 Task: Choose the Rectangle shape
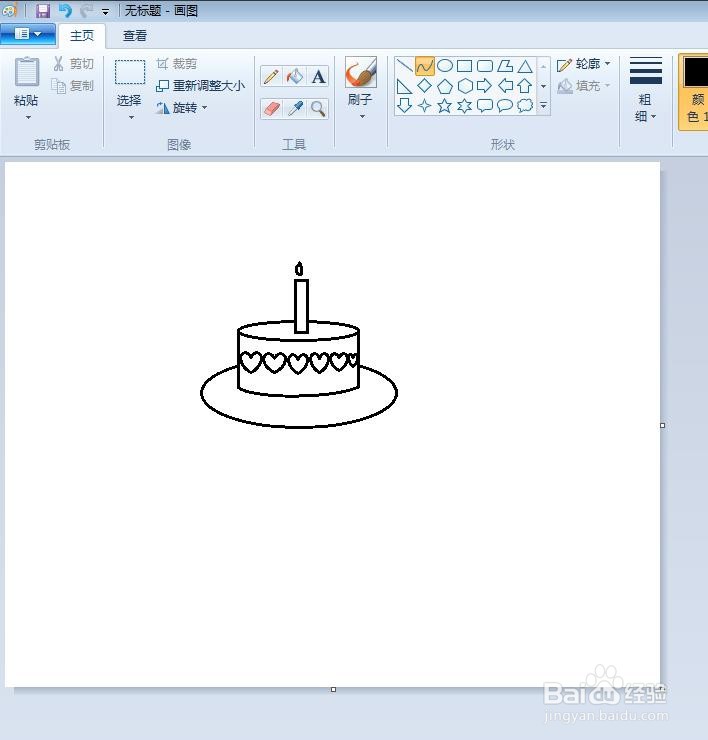[x=464, y=66]
